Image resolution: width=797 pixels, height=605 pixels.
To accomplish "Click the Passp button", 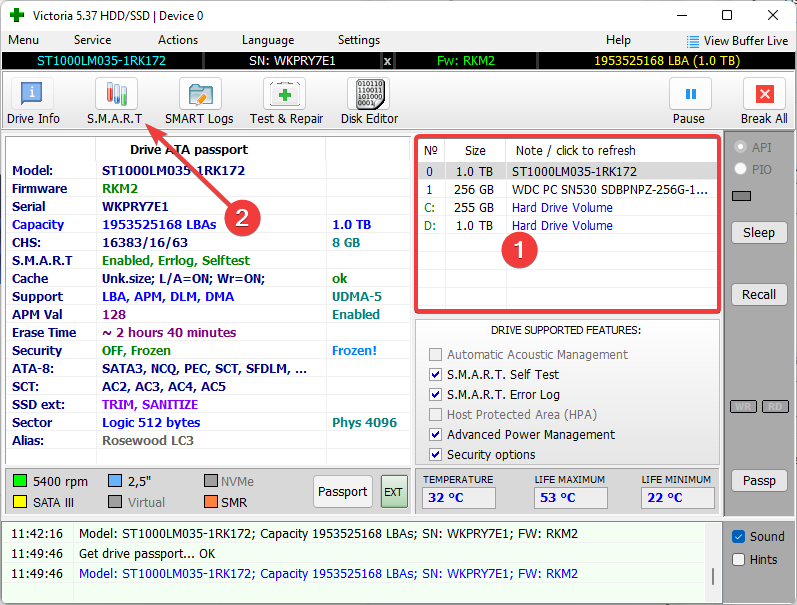I will [x=759, y=480].
